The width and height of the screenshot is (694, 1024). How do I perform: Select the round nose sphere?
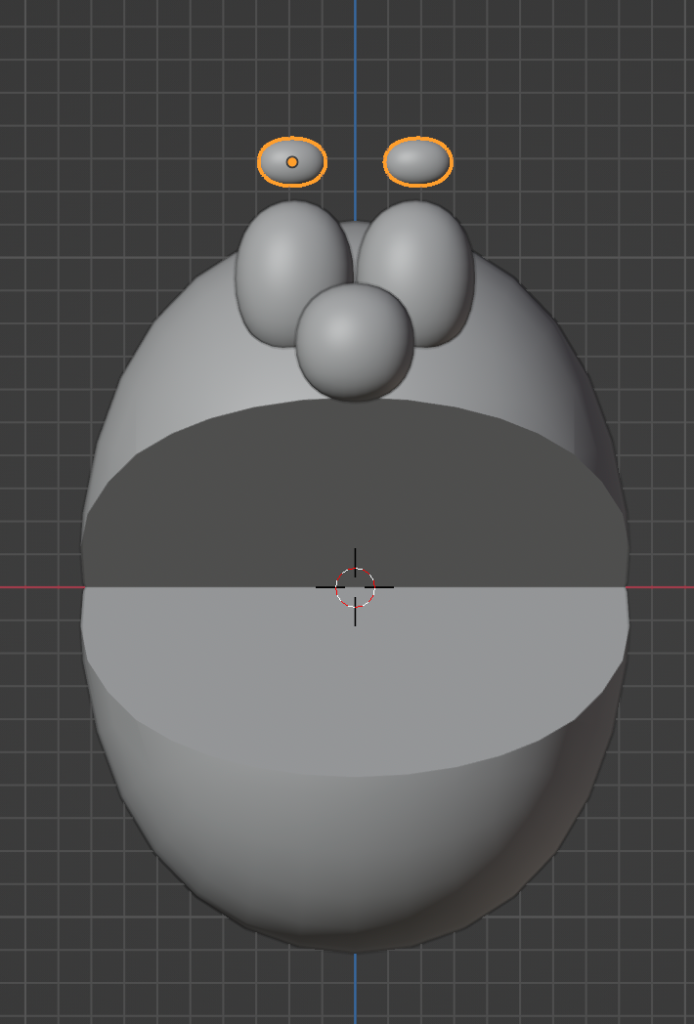354,340
